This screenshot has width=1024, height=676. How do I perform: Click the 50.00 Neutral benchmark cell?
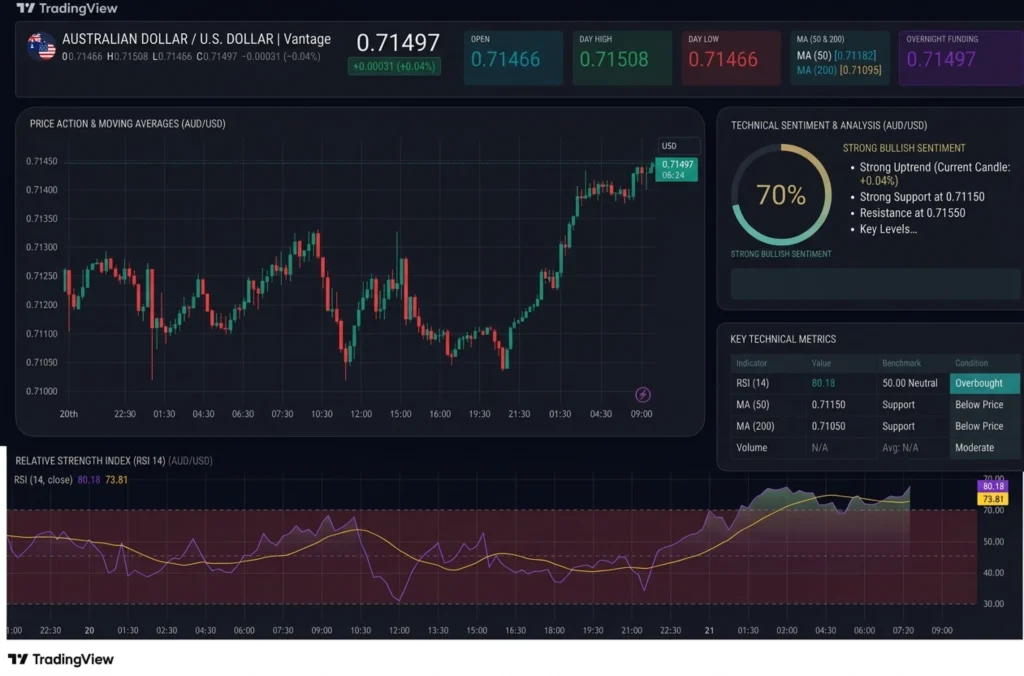tap(910, 383)
